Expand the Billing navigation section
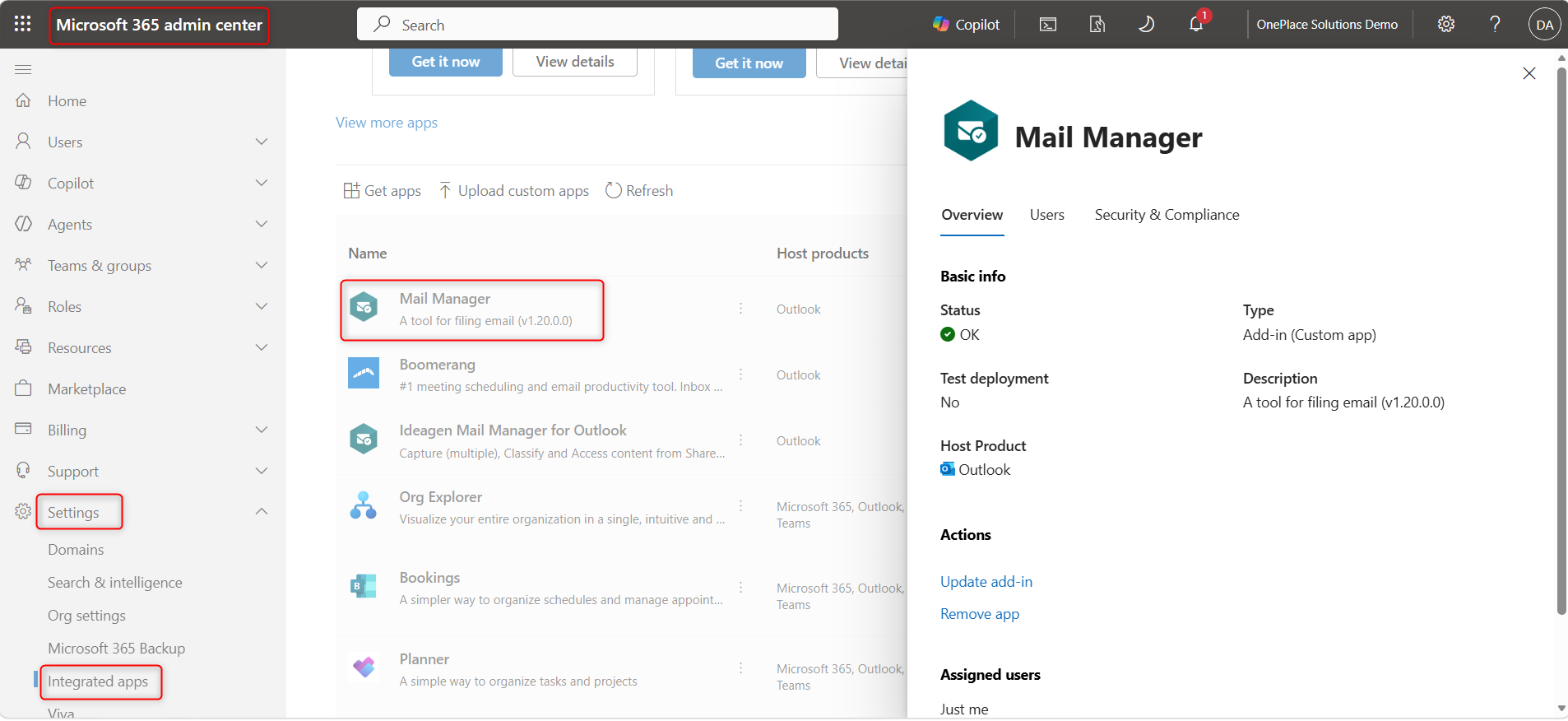 point(262,430)
